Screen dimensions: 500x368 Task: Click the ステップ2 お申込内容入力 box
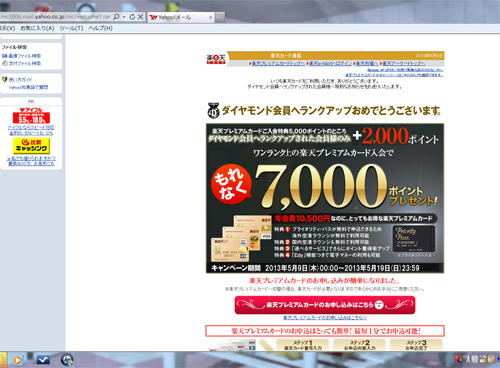359,345
